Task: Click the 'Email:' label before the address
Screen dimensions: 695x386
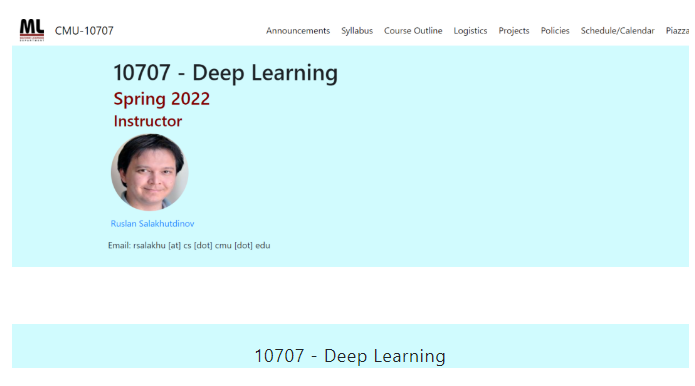Action: pyautogui.click(x=119, y=246)
